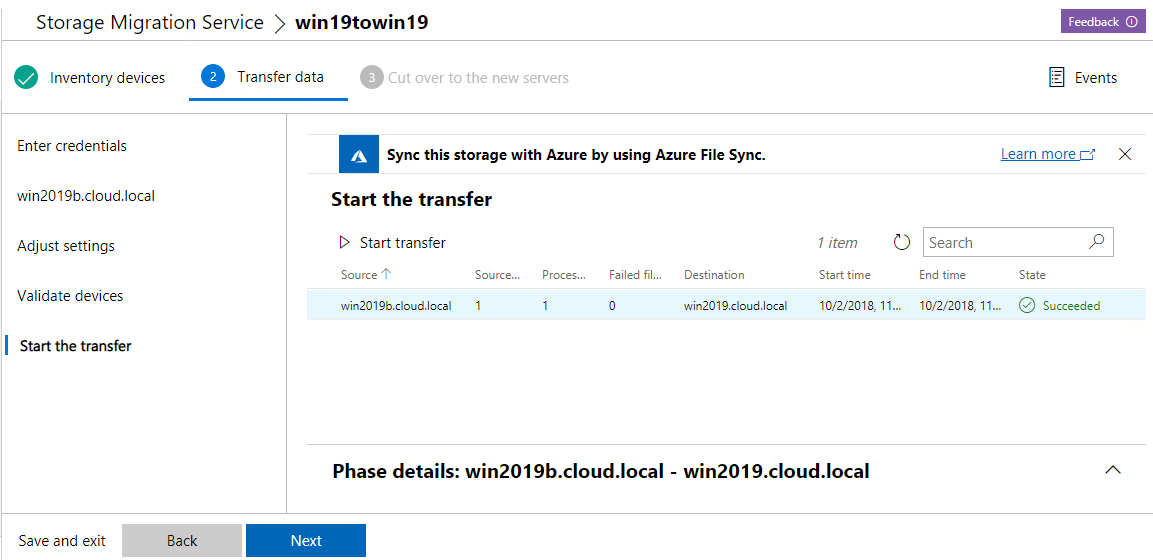The width and height of the screenshot is (1153, 560).
Task: Click the win19towin19 job title
Action: (x=362, y=22)
